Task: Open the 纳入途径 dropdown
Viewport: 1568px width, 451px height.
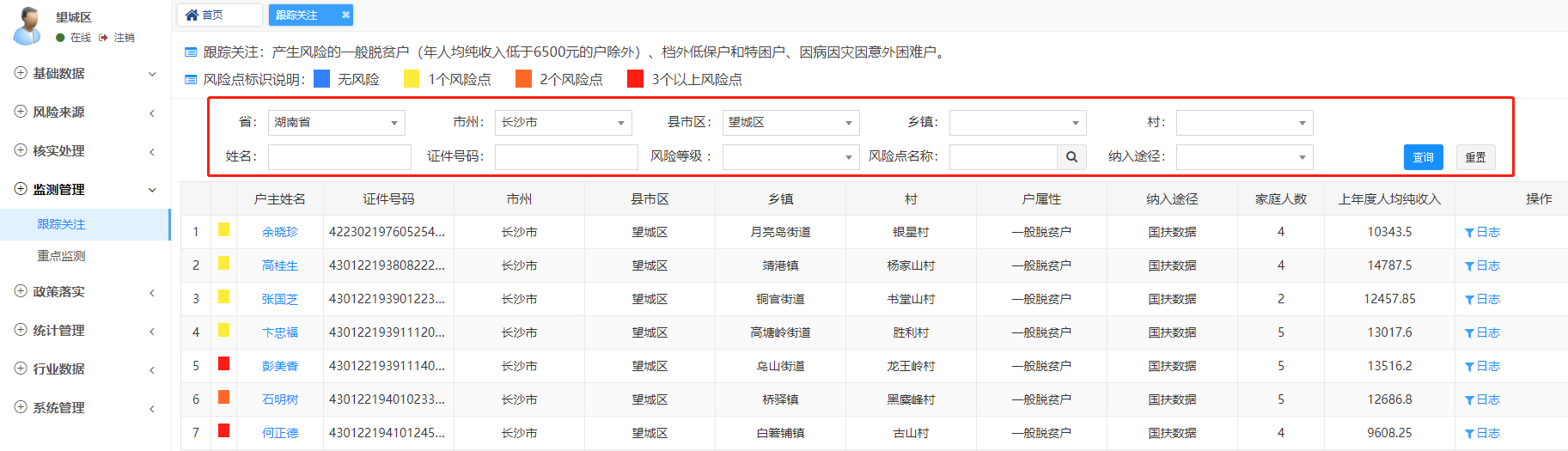Action: point(1244,157)
